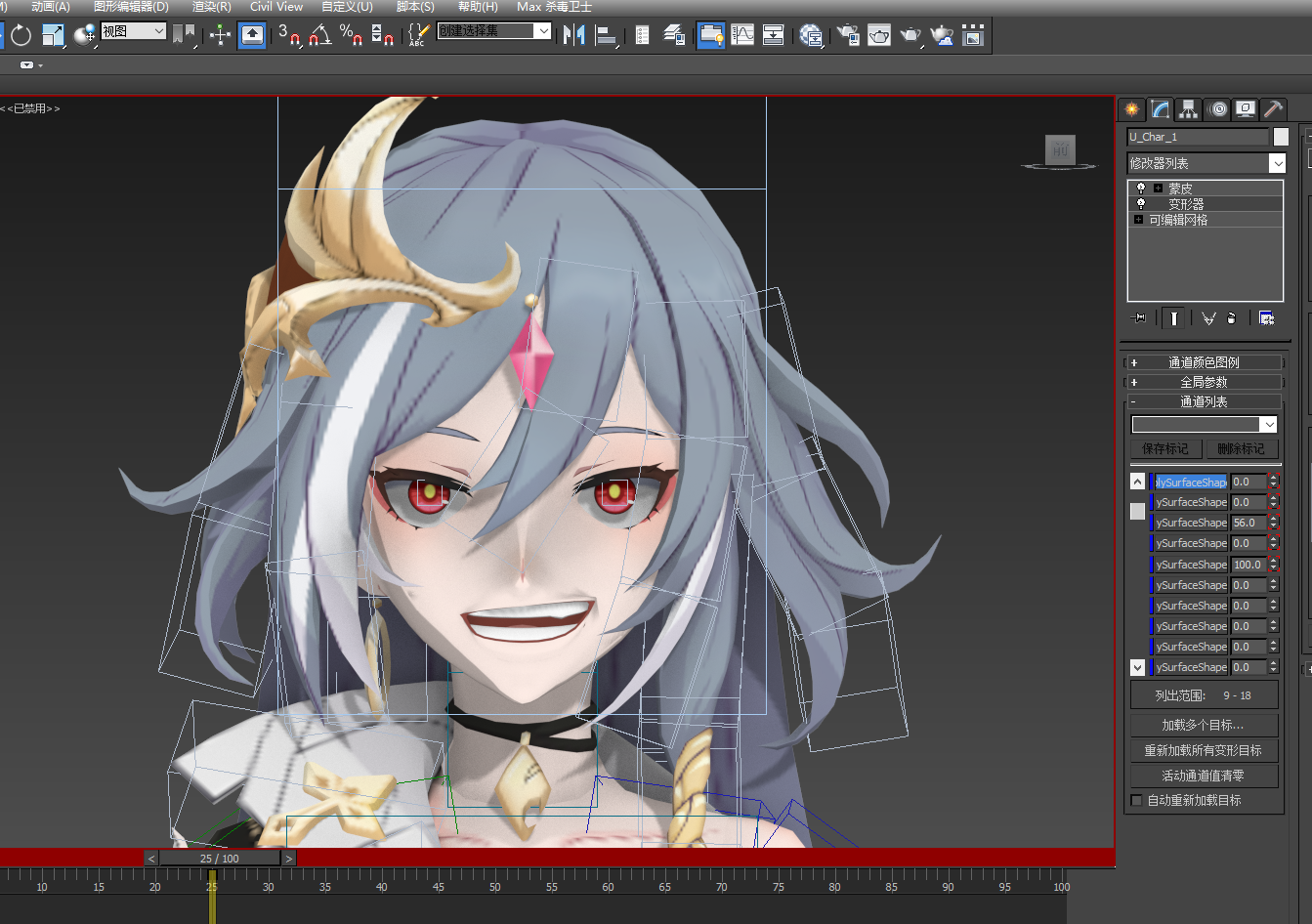Image resolution: width=1312 pixels, height=924 pixels.
Task: Toggle the Spinner Snap icon
Action: pos(382,36)
